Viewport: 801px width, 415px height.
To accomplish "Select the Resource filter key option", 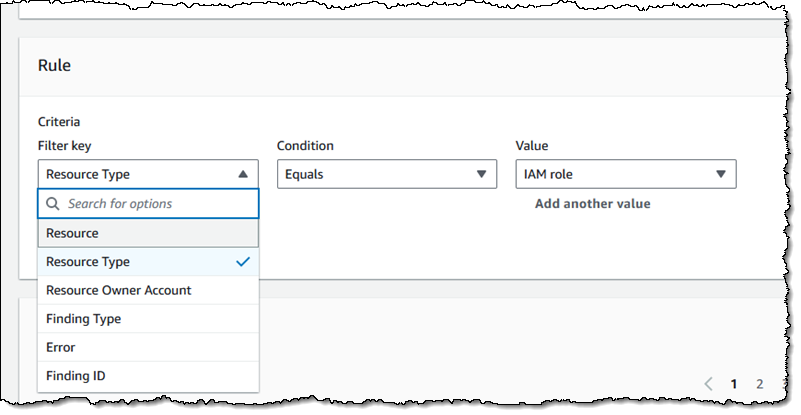I will (148, 233).
